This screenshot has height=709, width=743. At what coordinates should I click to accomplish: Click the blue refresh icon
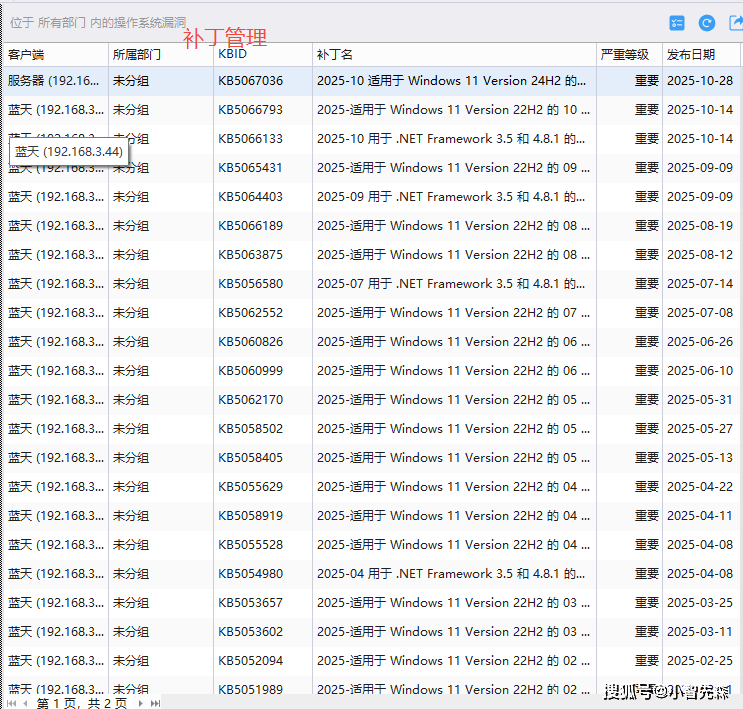click(x=707, y=23)
